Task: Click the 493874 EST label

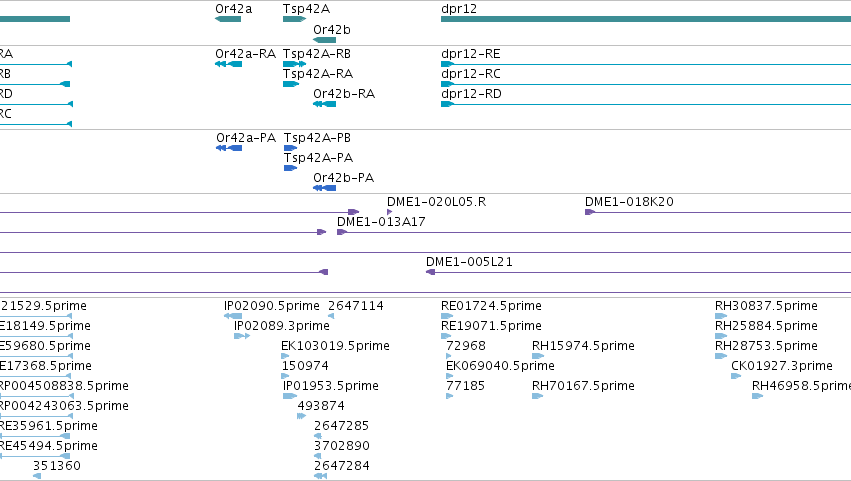Action: [x=321, y=406]
